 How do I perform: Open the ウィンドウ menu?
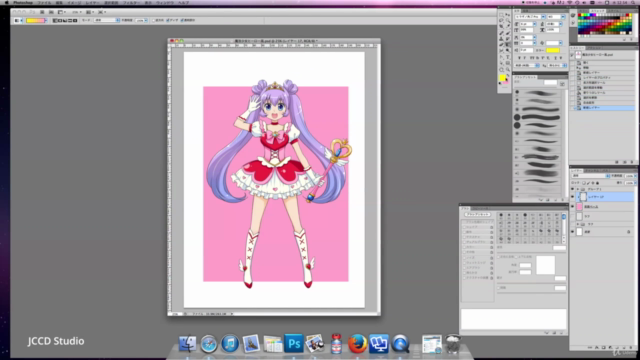(165, 3)
